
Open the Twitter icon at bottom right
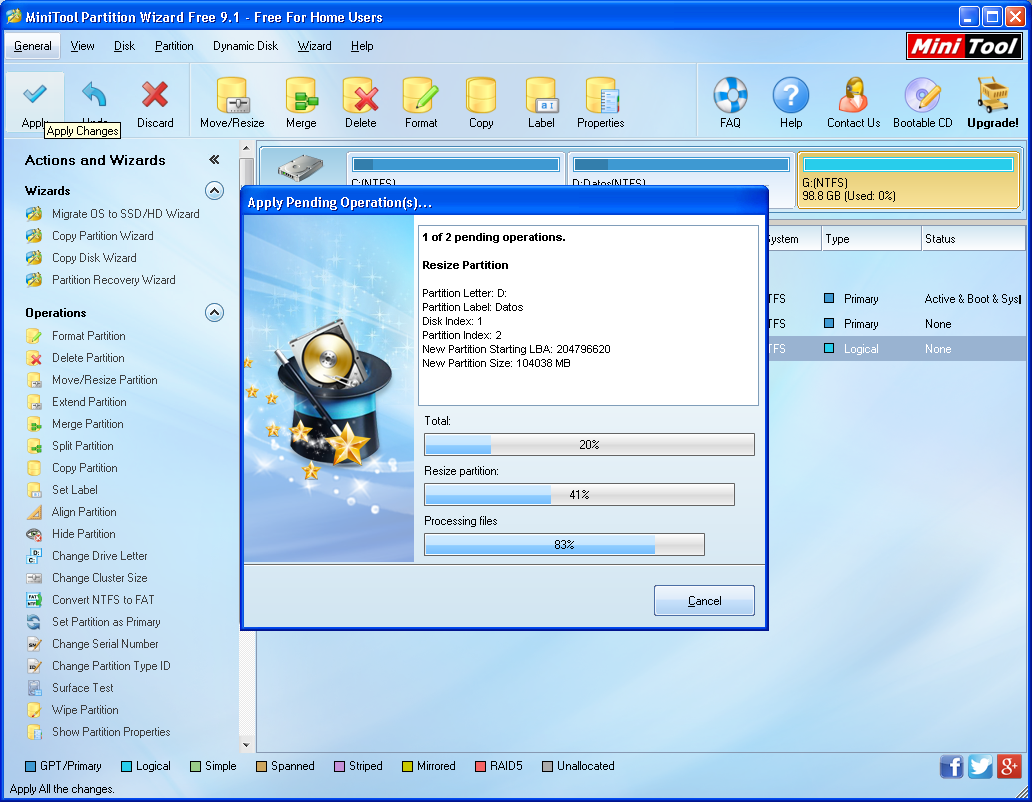click(x=980, y=766)
